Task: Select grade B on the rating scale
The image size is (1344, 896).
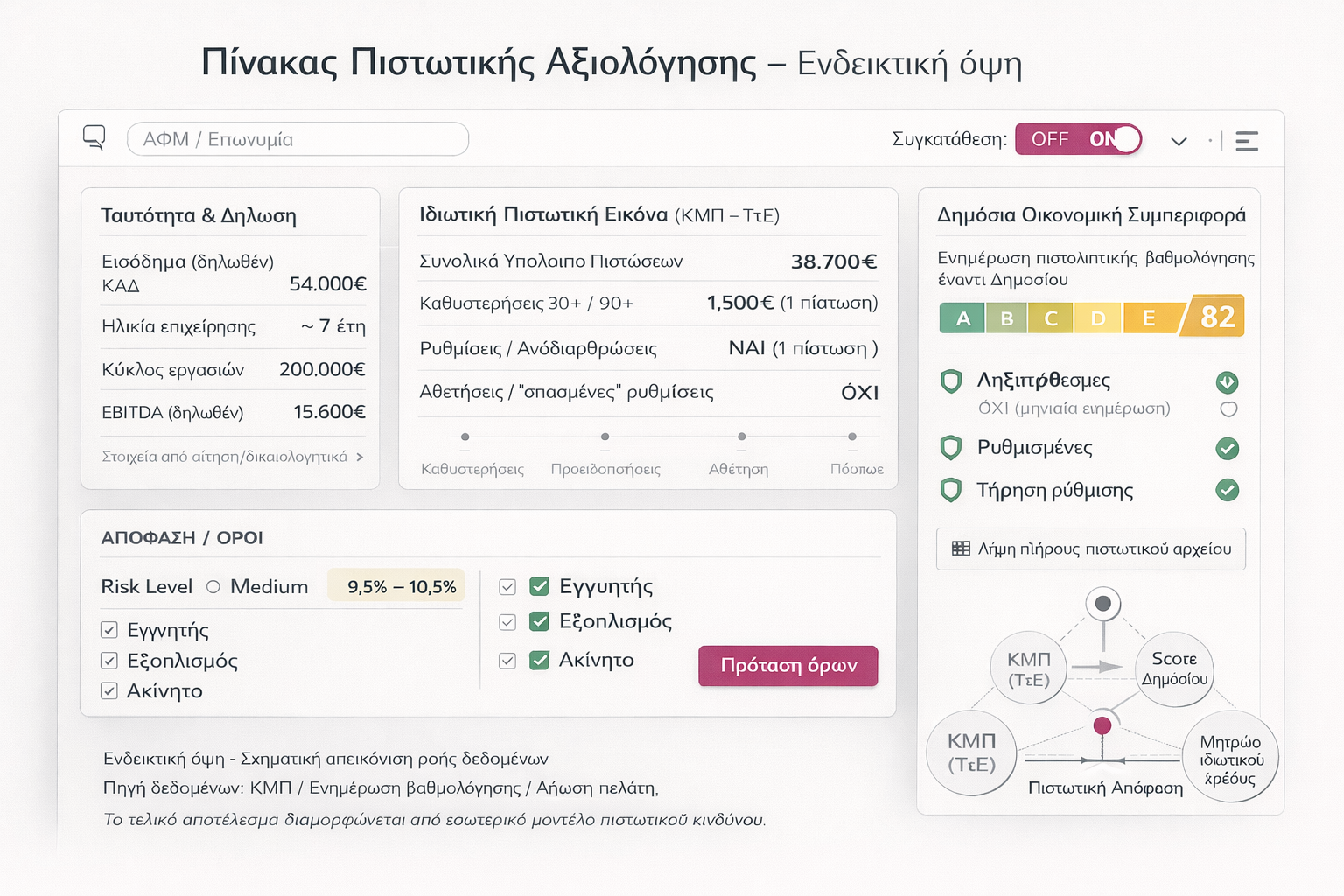Action: (1006, 318)
